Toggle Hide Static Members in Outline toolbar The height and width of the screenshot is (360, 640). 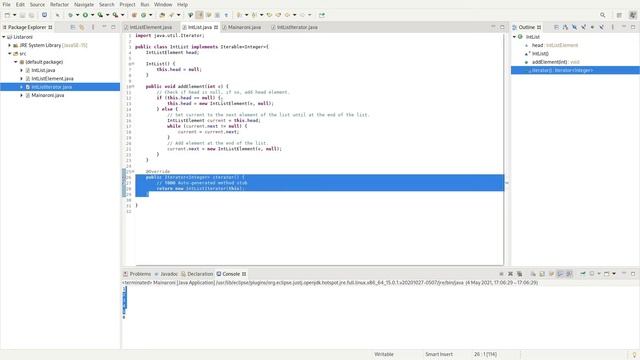[583, 27]
